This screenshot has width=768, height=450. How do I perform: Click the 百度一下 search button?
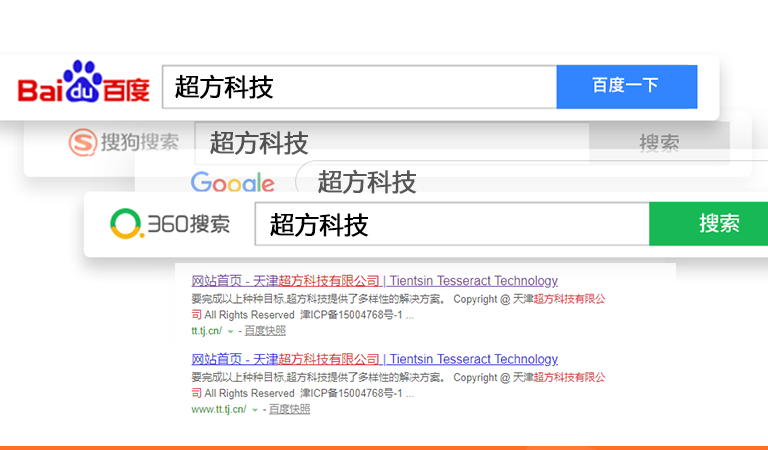pos(626,87)
